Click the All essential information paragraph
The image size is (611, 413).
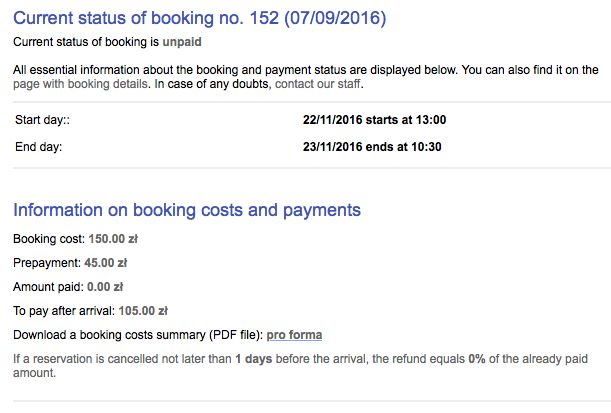point(300,69)
